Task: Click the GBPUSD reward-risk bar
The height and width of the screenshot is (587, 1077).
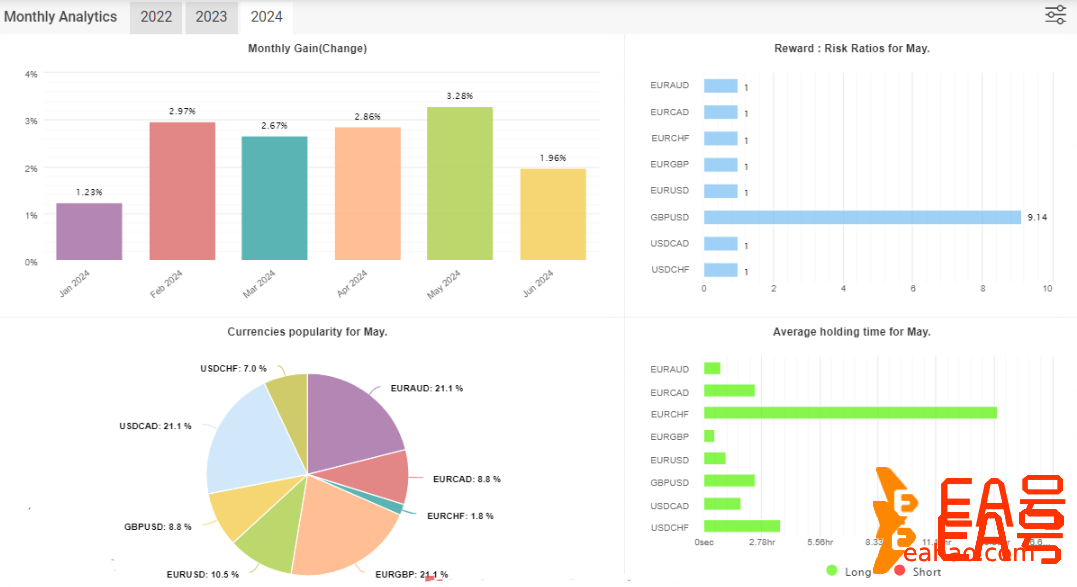Action: pyautogui.click(x=861, y=217)
